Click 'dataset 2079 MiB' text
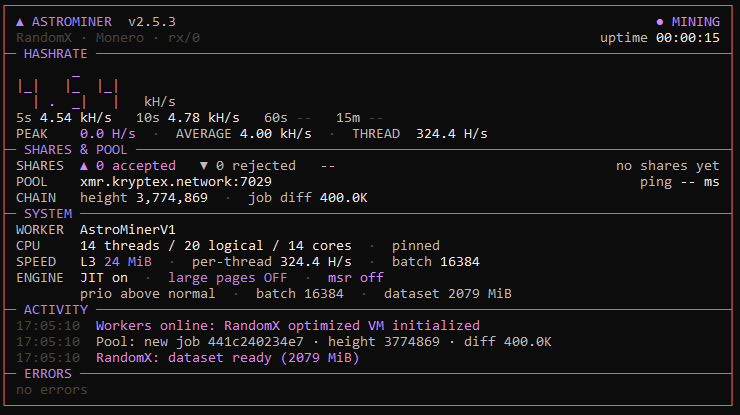The height and width of the screenshot is (415, 740). click(448, 294)
